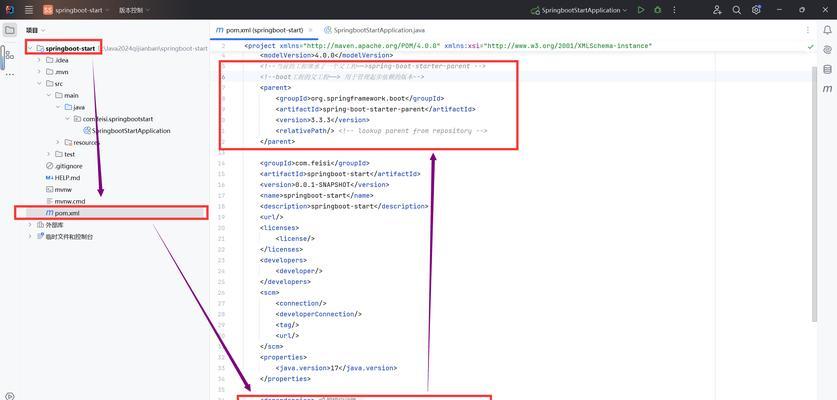
Task: Run SpringbootStartApplication with play icon
Action: (641, 10)
